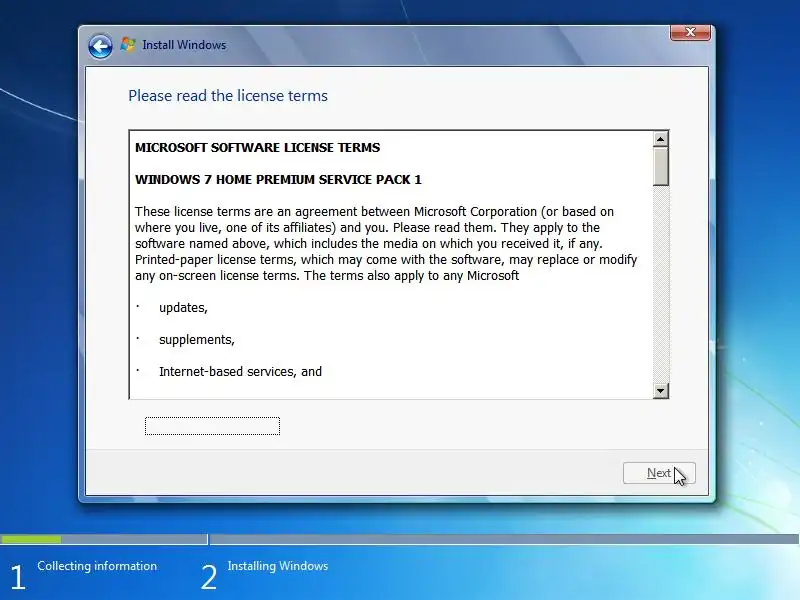Viewport: 800px width, 600px height.
Task: Click the license scrollbar up arrow
Action: pos(660,139)
